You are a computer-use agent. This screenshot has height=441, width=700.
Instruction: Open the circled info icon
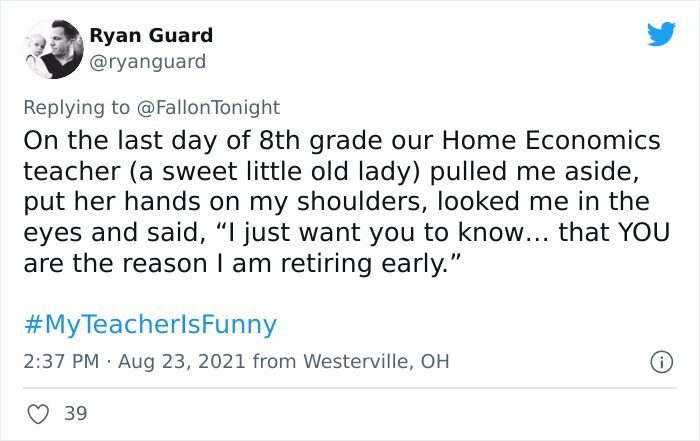(661, 362)
